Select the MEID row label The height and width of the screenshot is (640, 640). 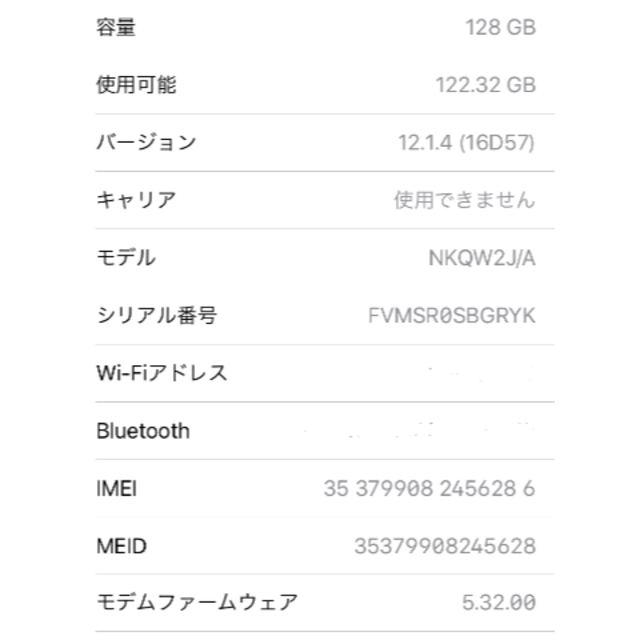point(122,546)
